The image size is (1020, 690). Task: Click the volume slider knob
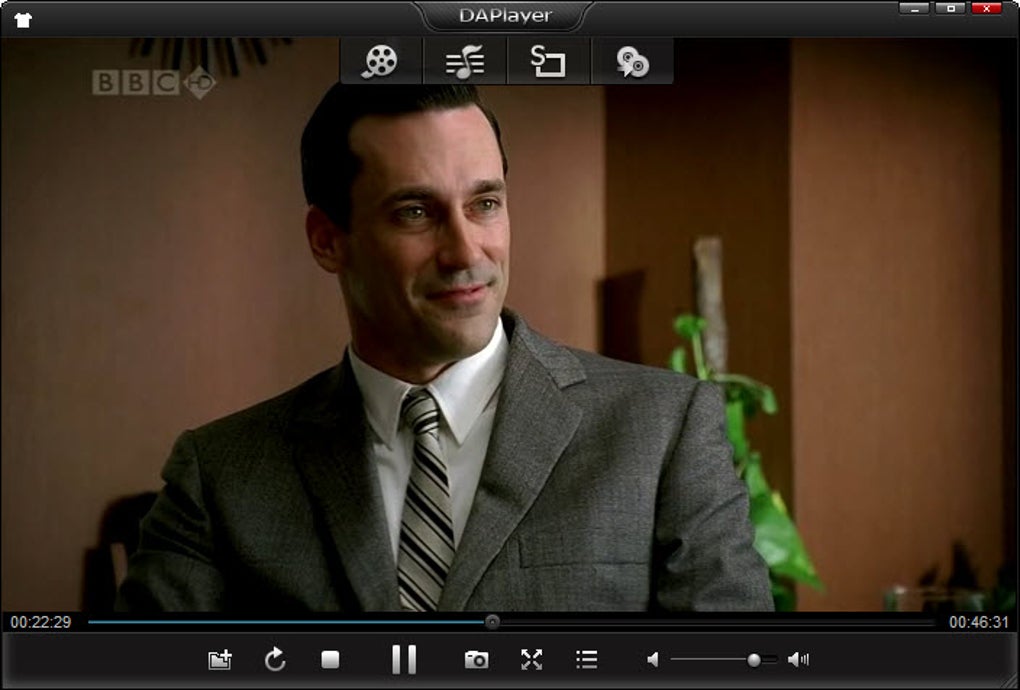754,660
